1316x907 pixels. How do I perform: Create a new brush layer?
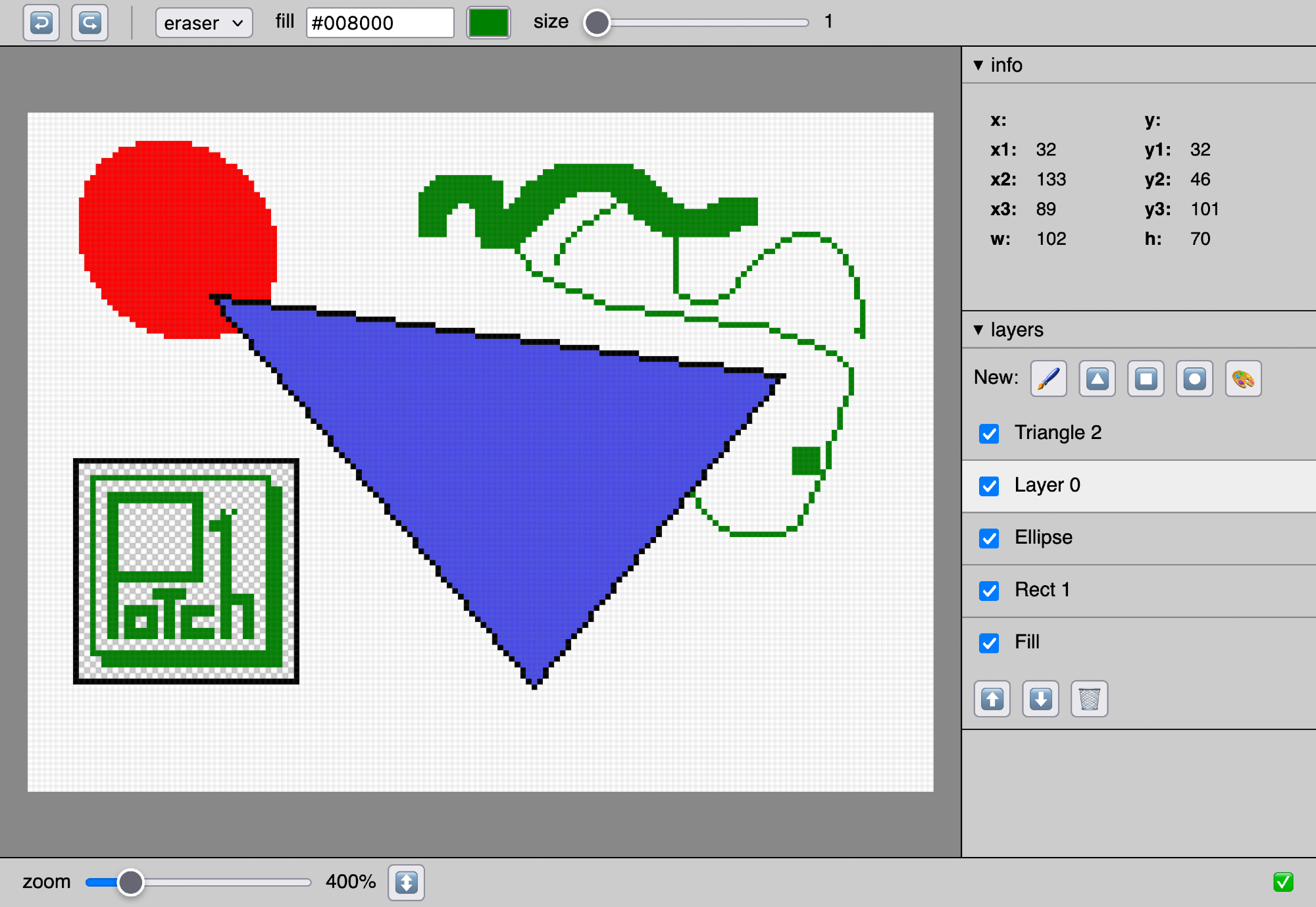[1048, 378]
